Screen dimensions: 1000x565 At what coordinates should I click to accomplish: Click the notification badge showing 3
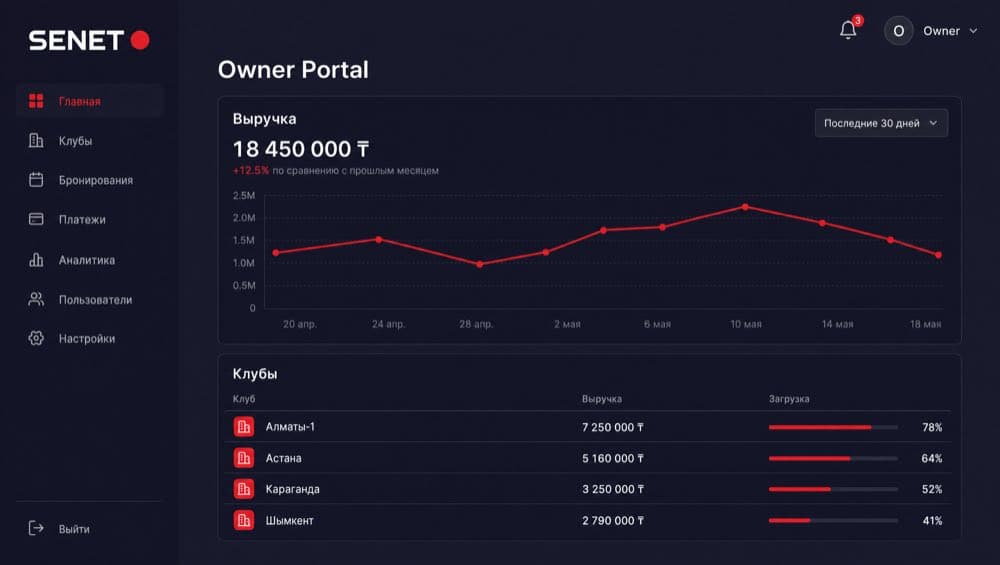coord(858,20)
